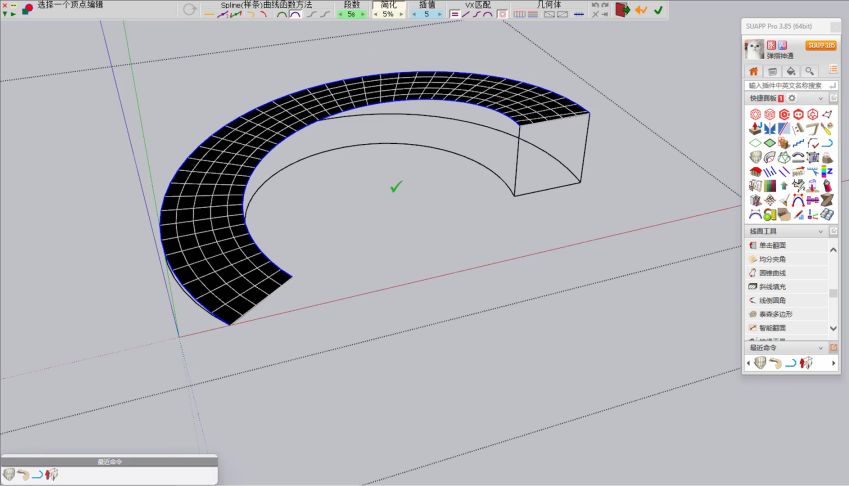Screen dimensions: 849x486
Task: Click the green outline diamond icon
Action: [x=755, y=143]
